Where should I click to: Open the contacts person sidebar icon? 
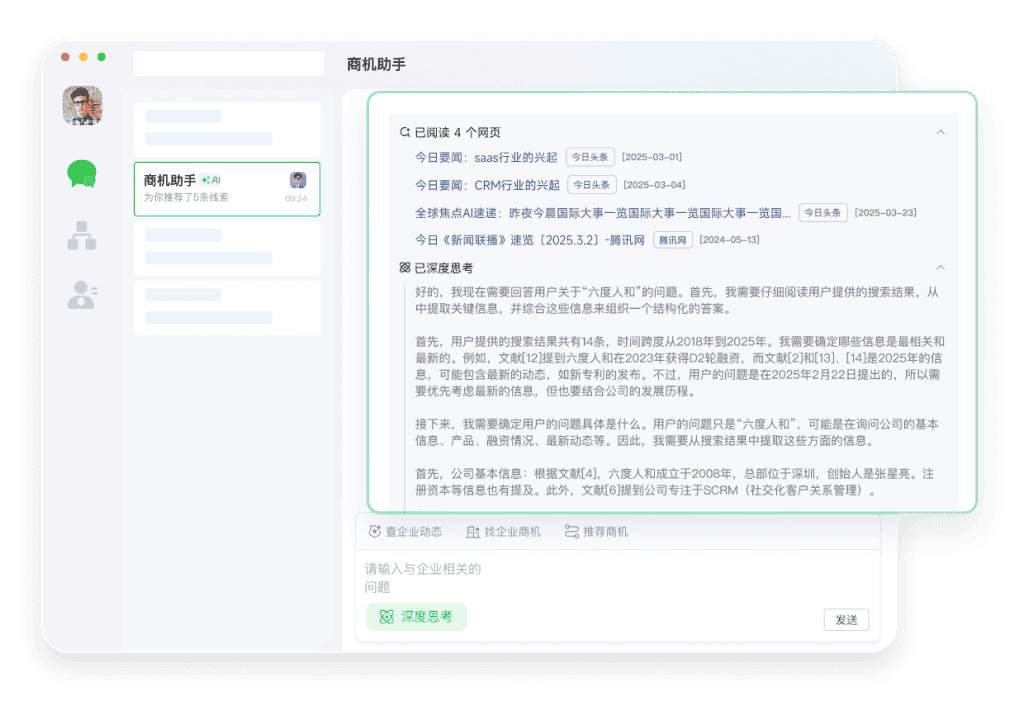point(82,295)
